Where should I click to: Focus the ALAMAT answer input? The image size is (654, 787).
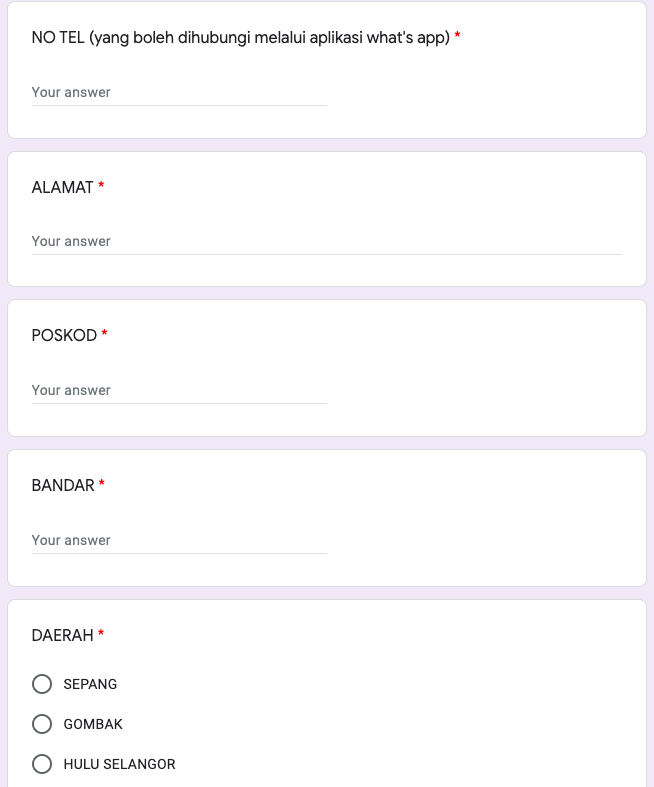click(x=326, y=241)
